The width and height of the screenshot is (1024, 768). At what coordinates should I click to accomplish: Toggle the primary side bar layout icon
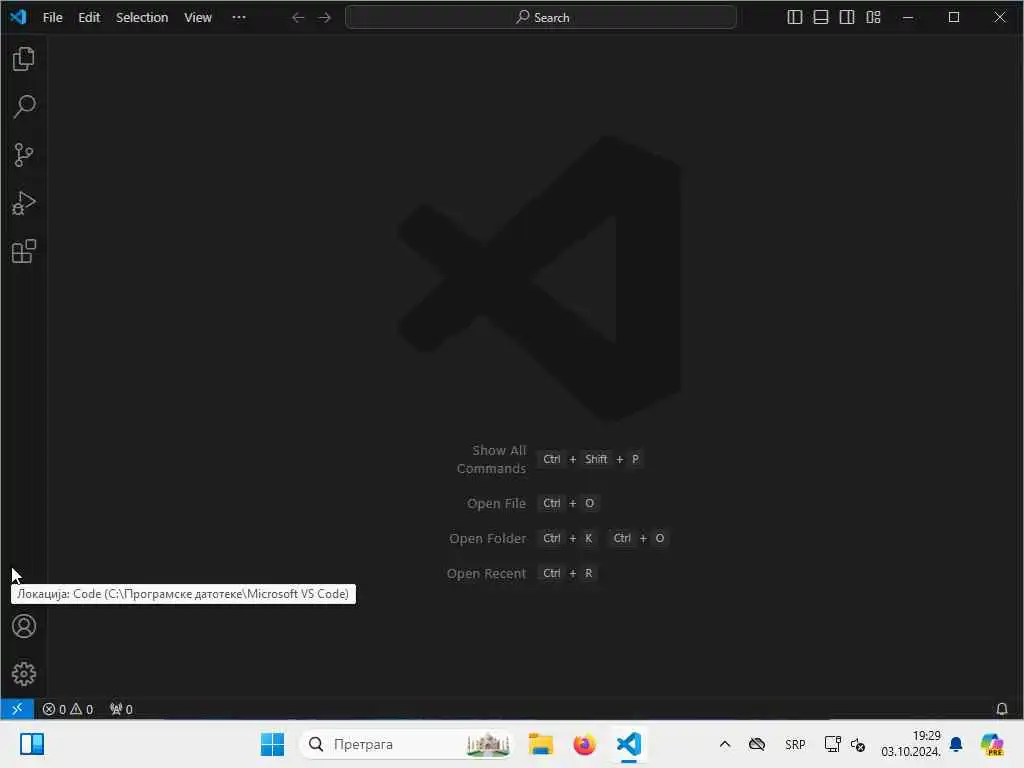(795, 17)
